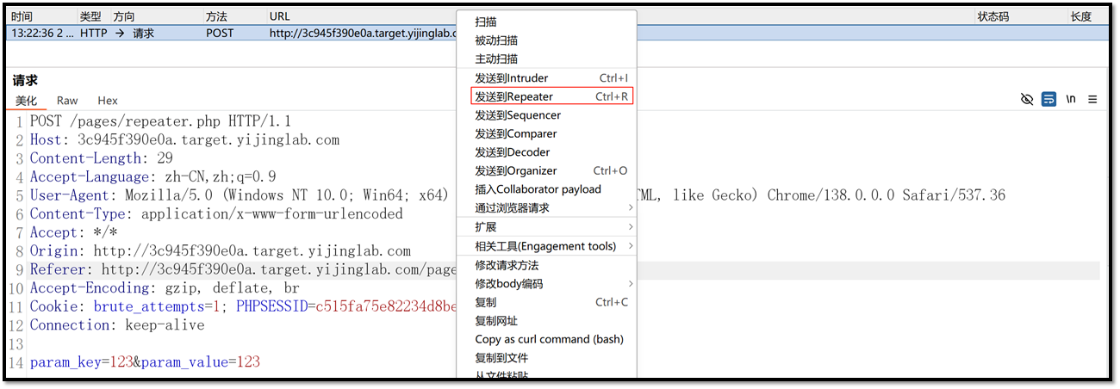Click the param_key=123&param_value=123 body line

(145, 363)
